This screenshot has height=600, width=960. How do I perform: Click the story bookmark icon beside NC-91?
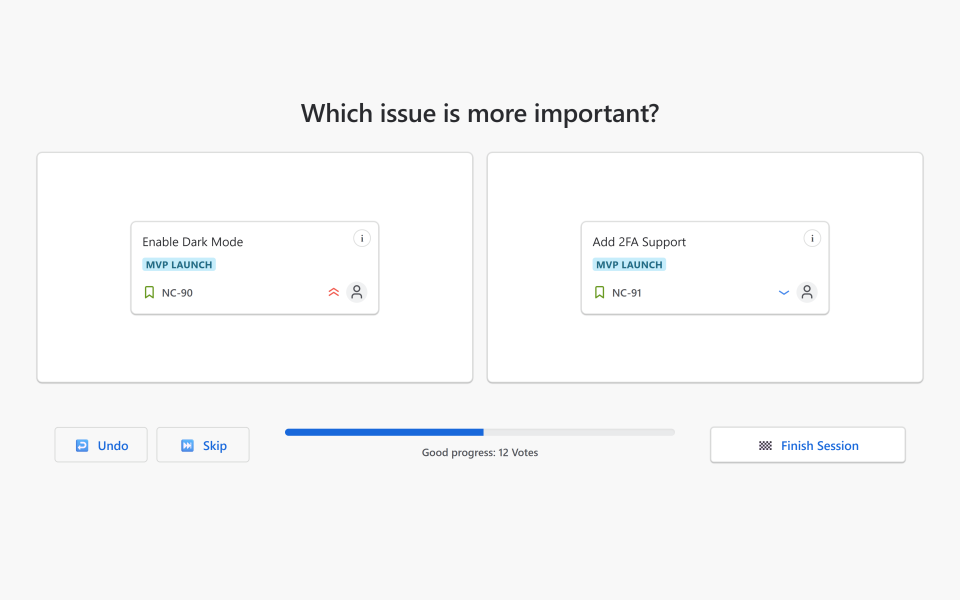pos(599,293)
